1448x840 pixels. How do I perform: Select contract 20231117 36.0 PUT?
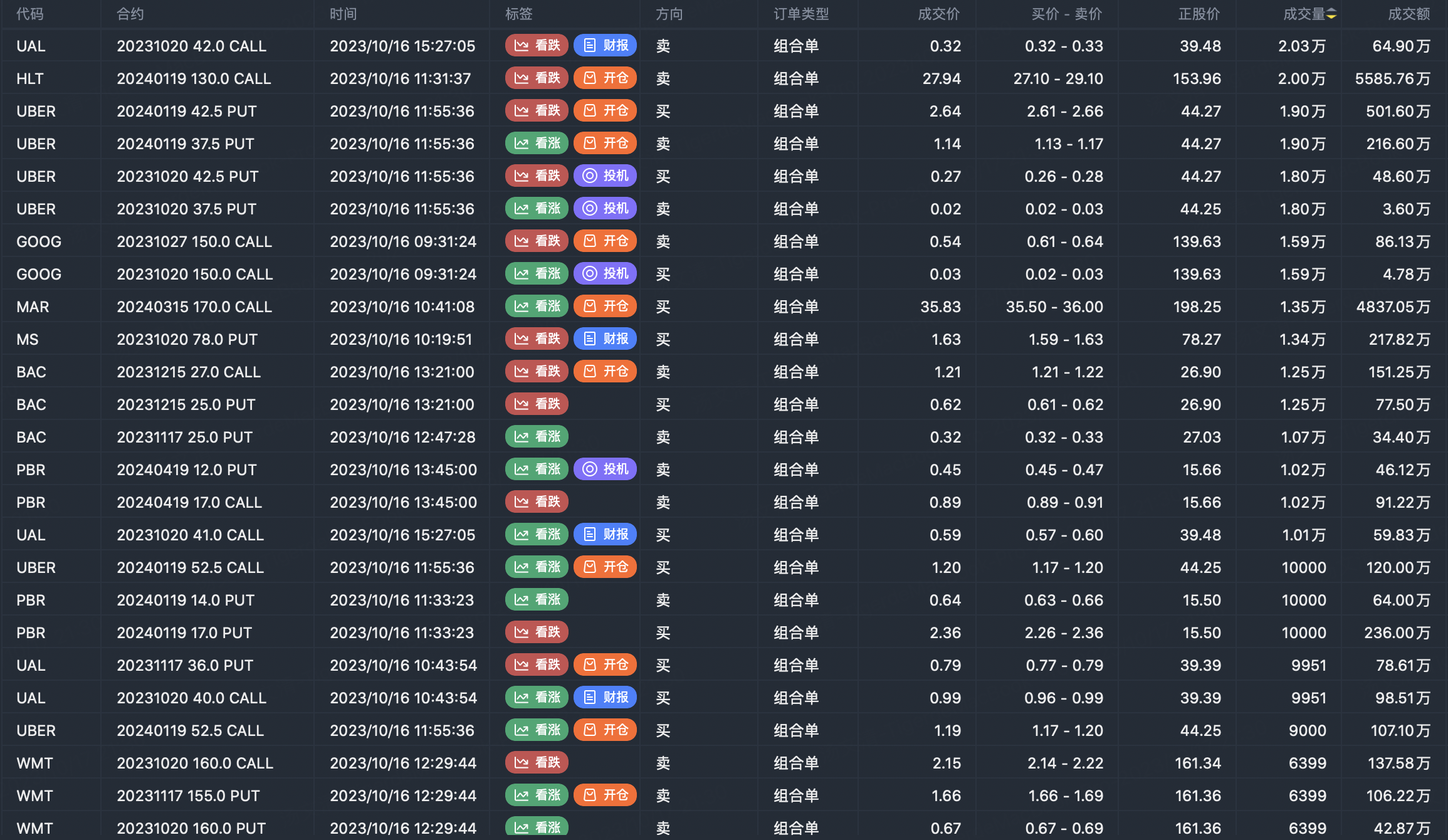(185, 665)
